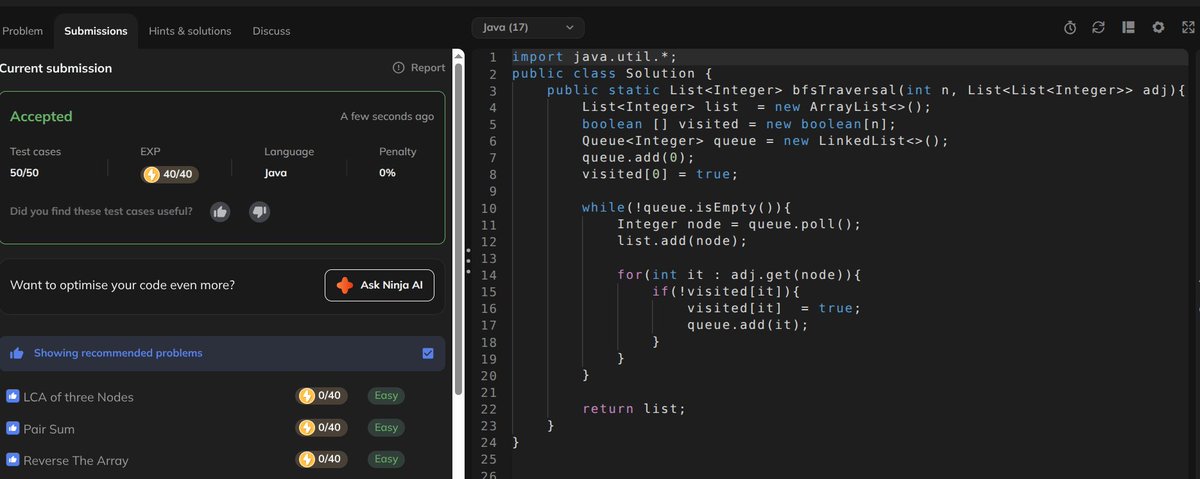Click the 'list.add(node);' code line

[x=681, y=241]
